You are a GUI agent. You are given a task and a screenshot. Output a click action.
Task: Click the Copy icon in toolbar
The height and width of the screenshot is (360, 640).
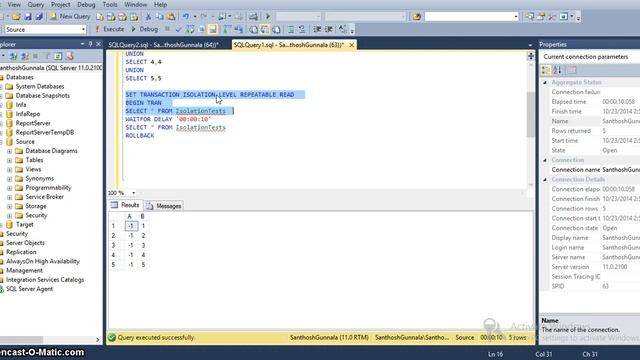click(160, 16)
